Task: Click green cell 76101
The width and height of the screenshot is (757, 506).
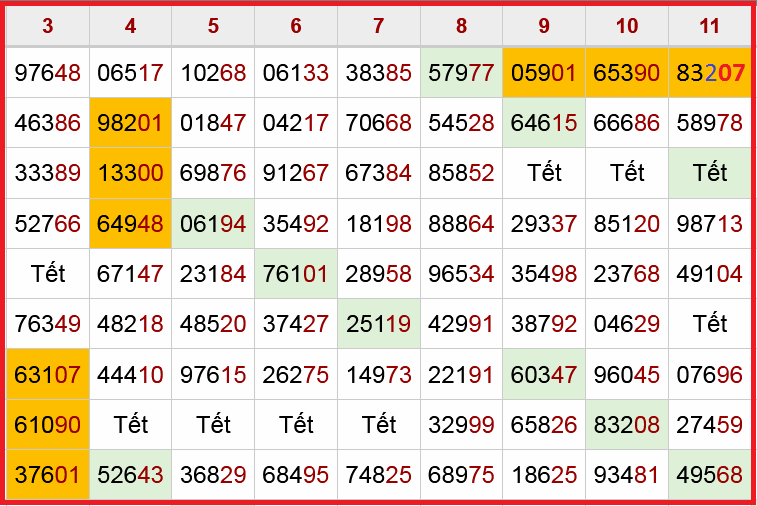Action: (x=296, y=274)
